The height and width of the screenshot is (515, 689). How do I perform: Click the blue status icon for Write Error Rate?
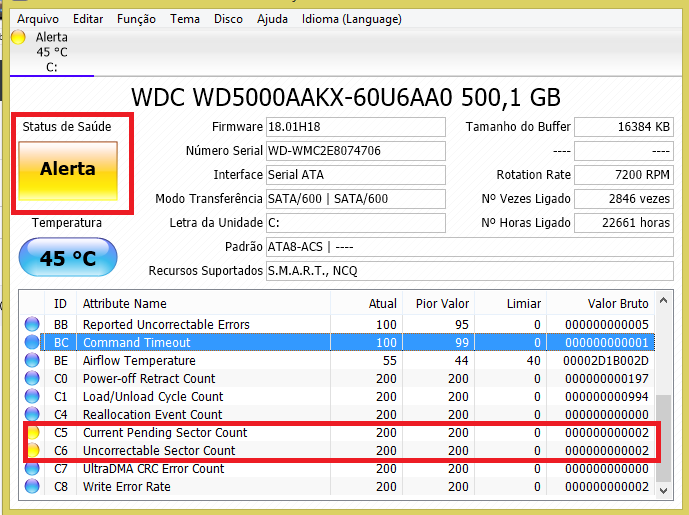click(x=32, y=487)
